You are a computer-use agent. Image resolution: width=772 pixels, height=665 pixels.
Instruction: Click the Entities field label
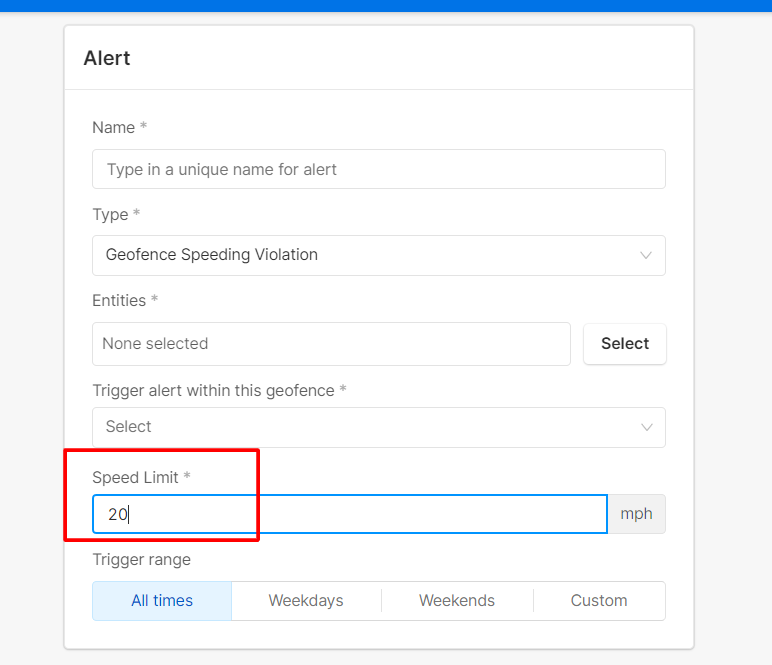[x=119, y=300]
